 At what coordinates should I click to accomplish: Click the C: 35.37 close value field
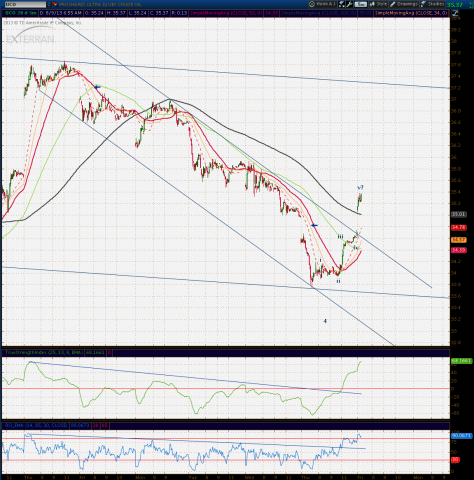pyautogui.click(x=159, y=13)
